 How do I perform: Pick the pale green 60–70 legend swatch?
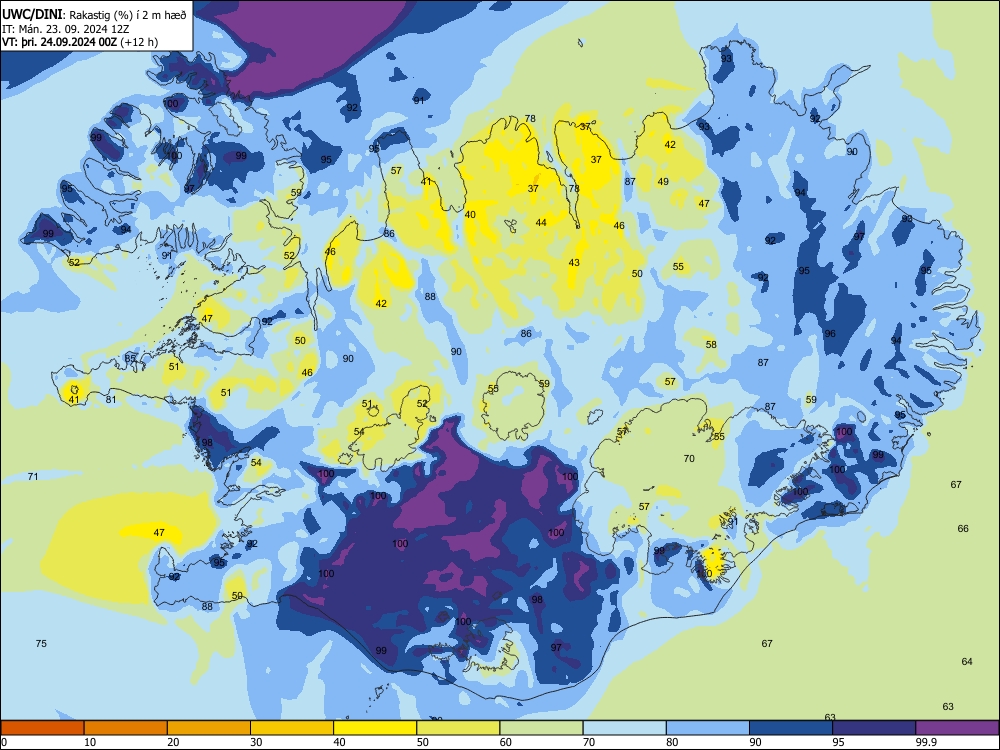tap(541, 728)
